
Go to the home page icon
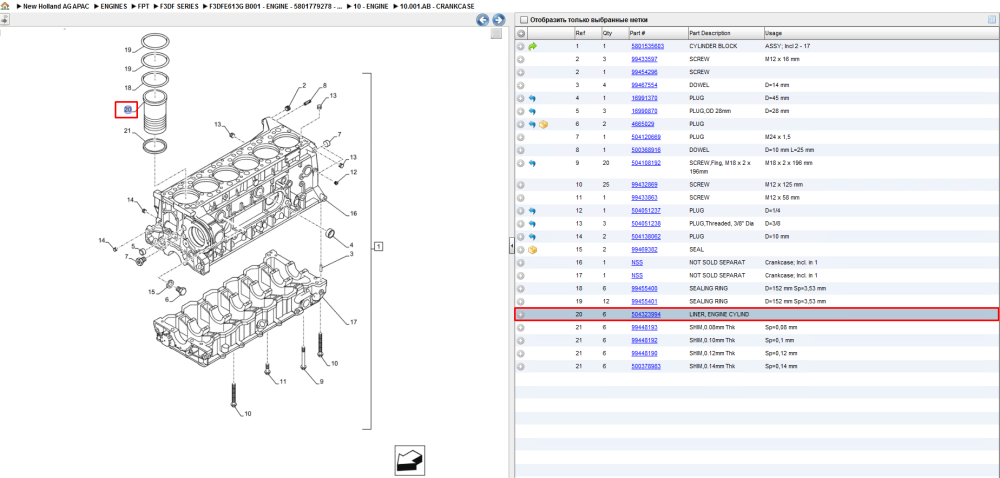(5, 5)
